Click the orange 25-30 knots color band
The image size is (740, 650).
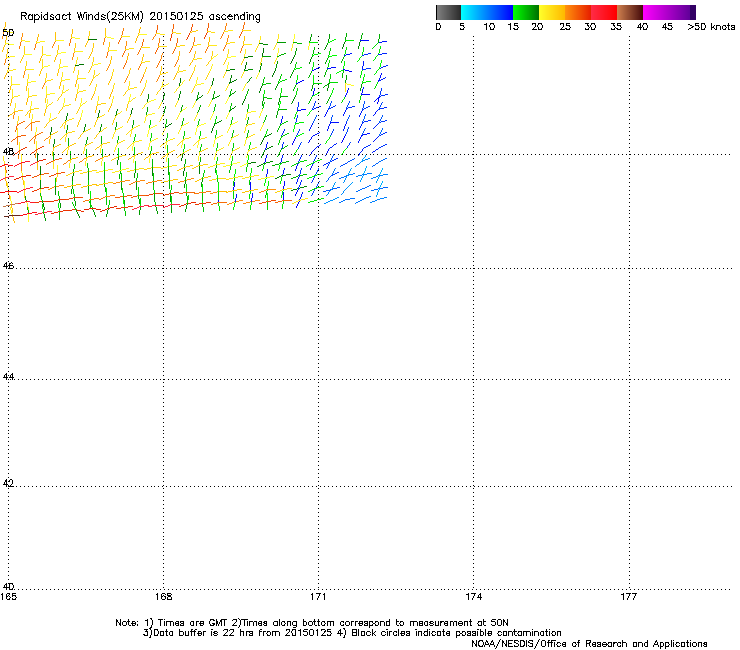point(578,12)
